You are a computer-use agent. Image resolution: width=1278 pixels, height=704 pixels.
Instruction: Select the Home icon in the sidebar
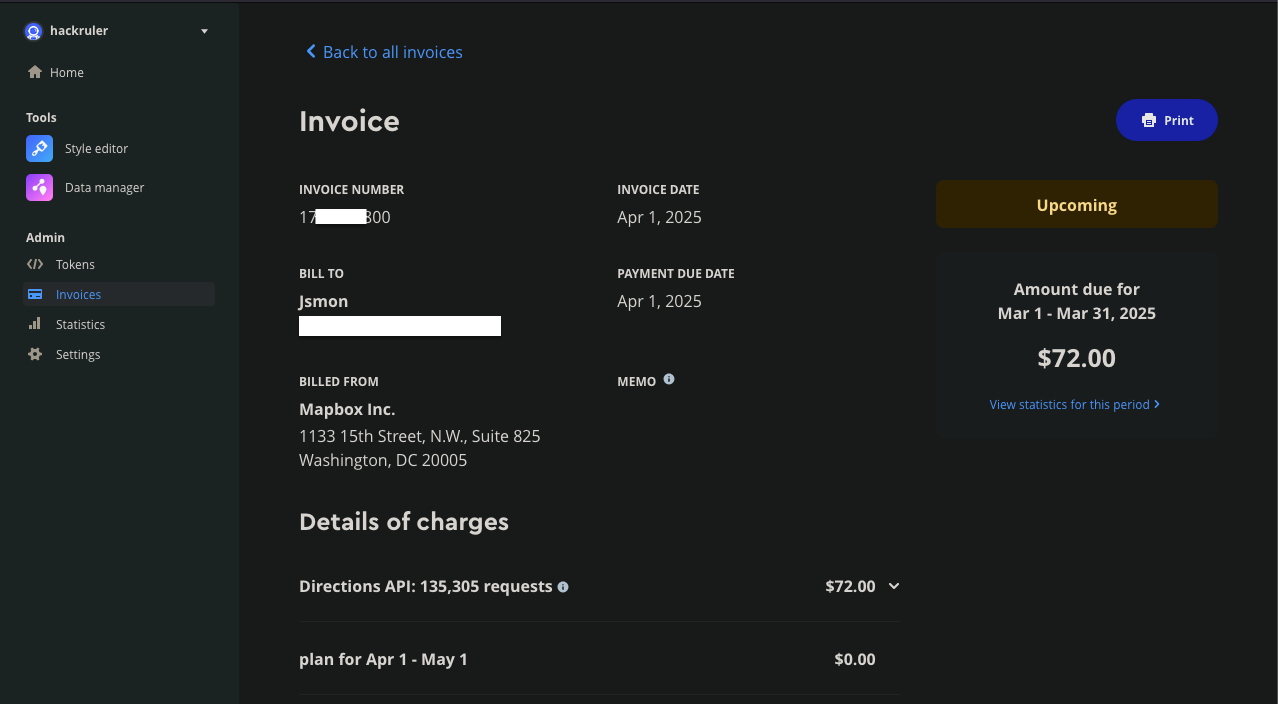point(35,71)
